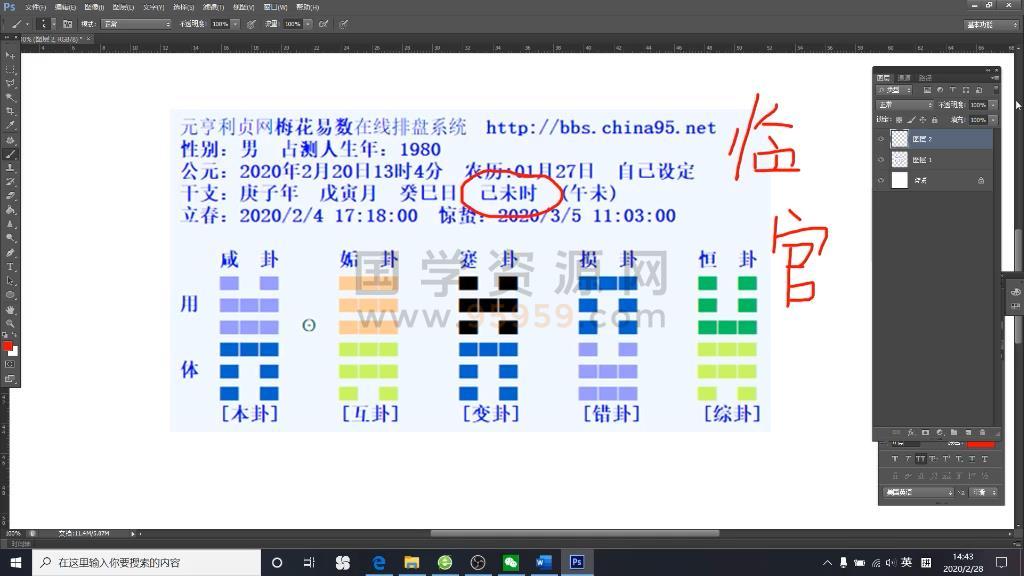Image resolution: width=1024 pixels, height=576 pixels.
Task: Click the red foreground color swatch in toolbox
Action: point(7,347)
